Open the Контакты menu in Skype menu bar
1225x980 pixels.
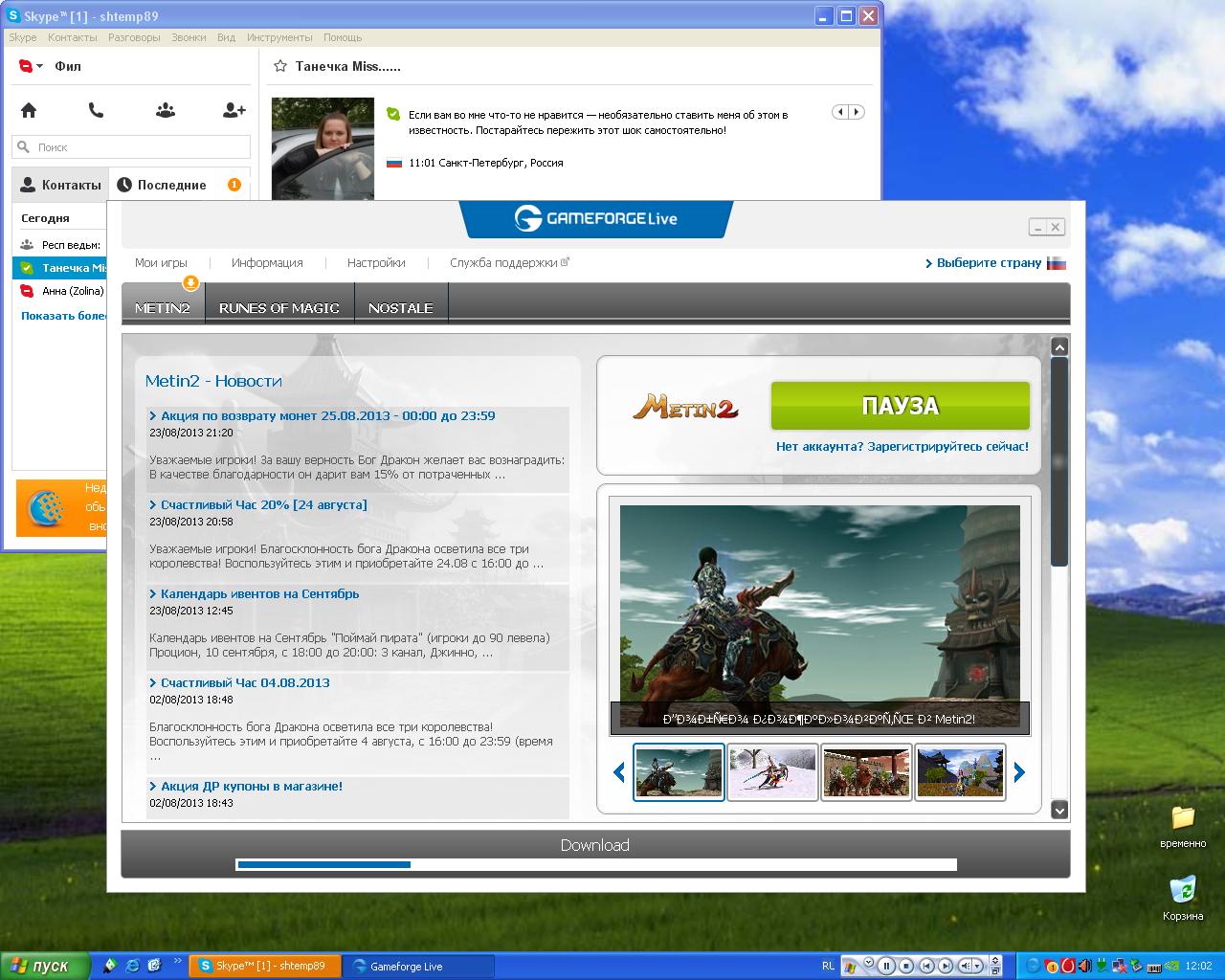(x=73, y=37)
